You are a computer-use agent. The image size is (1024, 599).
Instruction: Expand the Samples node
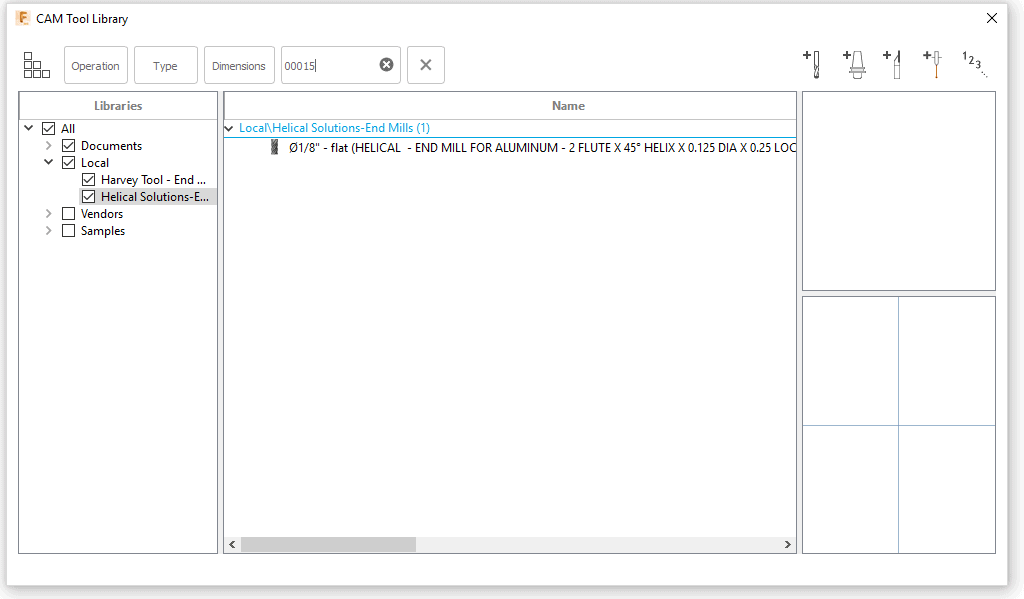pyautogui.click(x=48, y=231)
